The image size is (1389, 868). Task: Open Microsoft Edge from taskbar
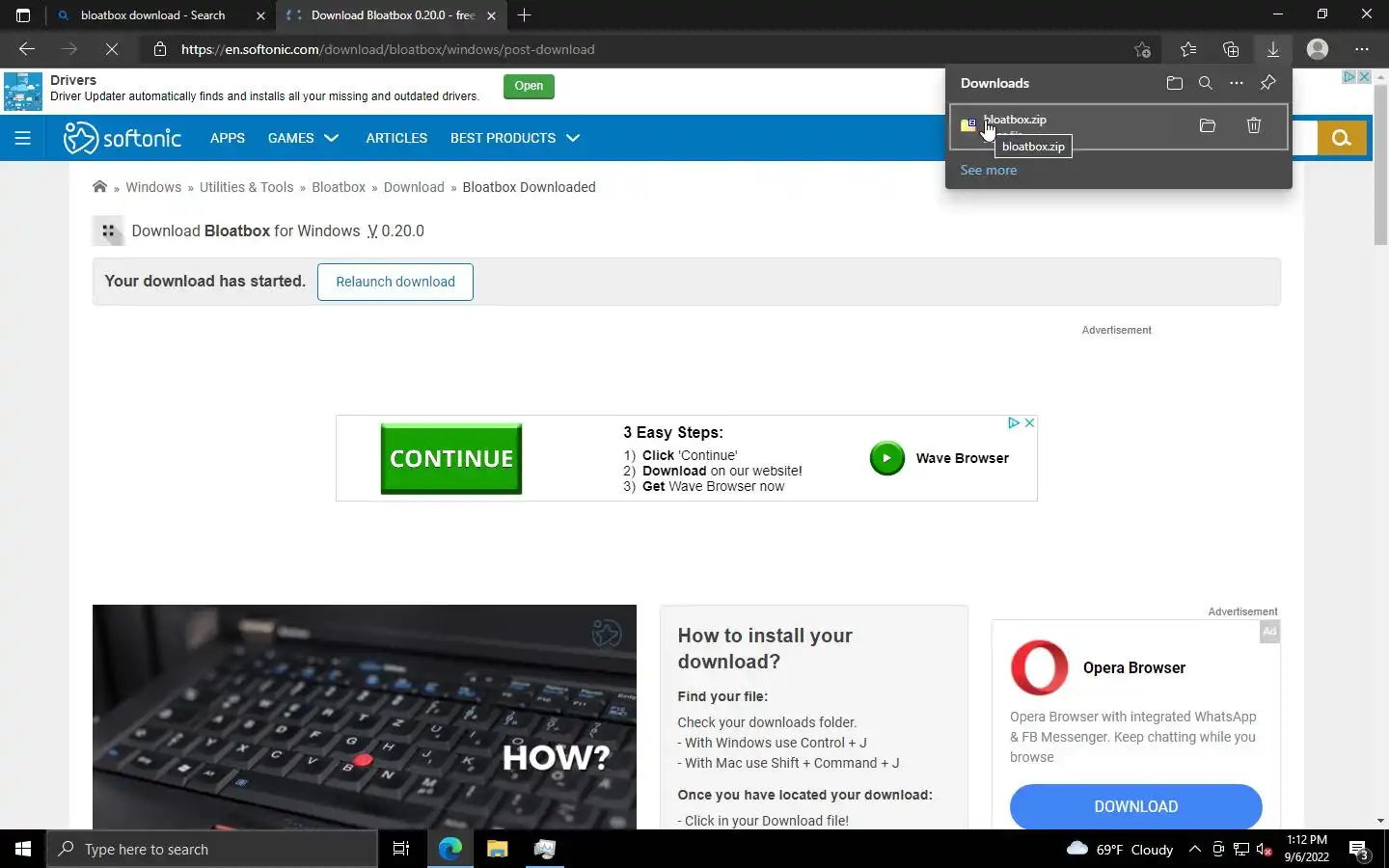coord(450,849)
